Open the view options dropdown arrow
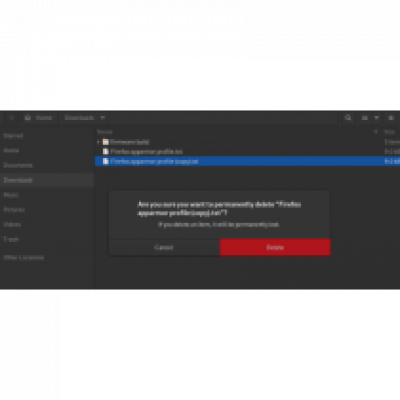The image size is (400, 400). tap(377, 118)
